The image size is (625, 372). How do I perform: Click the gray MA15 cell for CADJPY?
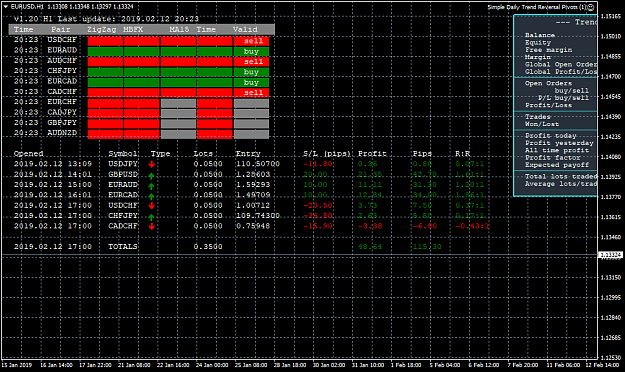click(178, 114)
